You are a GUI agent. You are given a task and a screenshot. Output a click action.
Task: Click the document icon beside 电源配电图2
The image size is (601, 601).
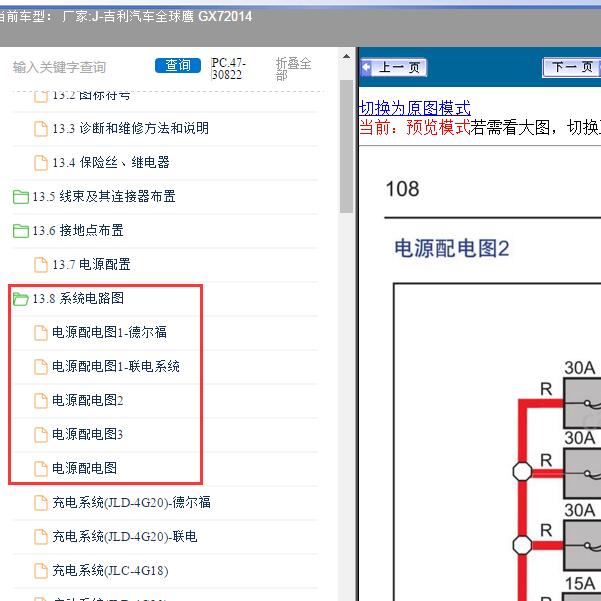coord(41,401)
